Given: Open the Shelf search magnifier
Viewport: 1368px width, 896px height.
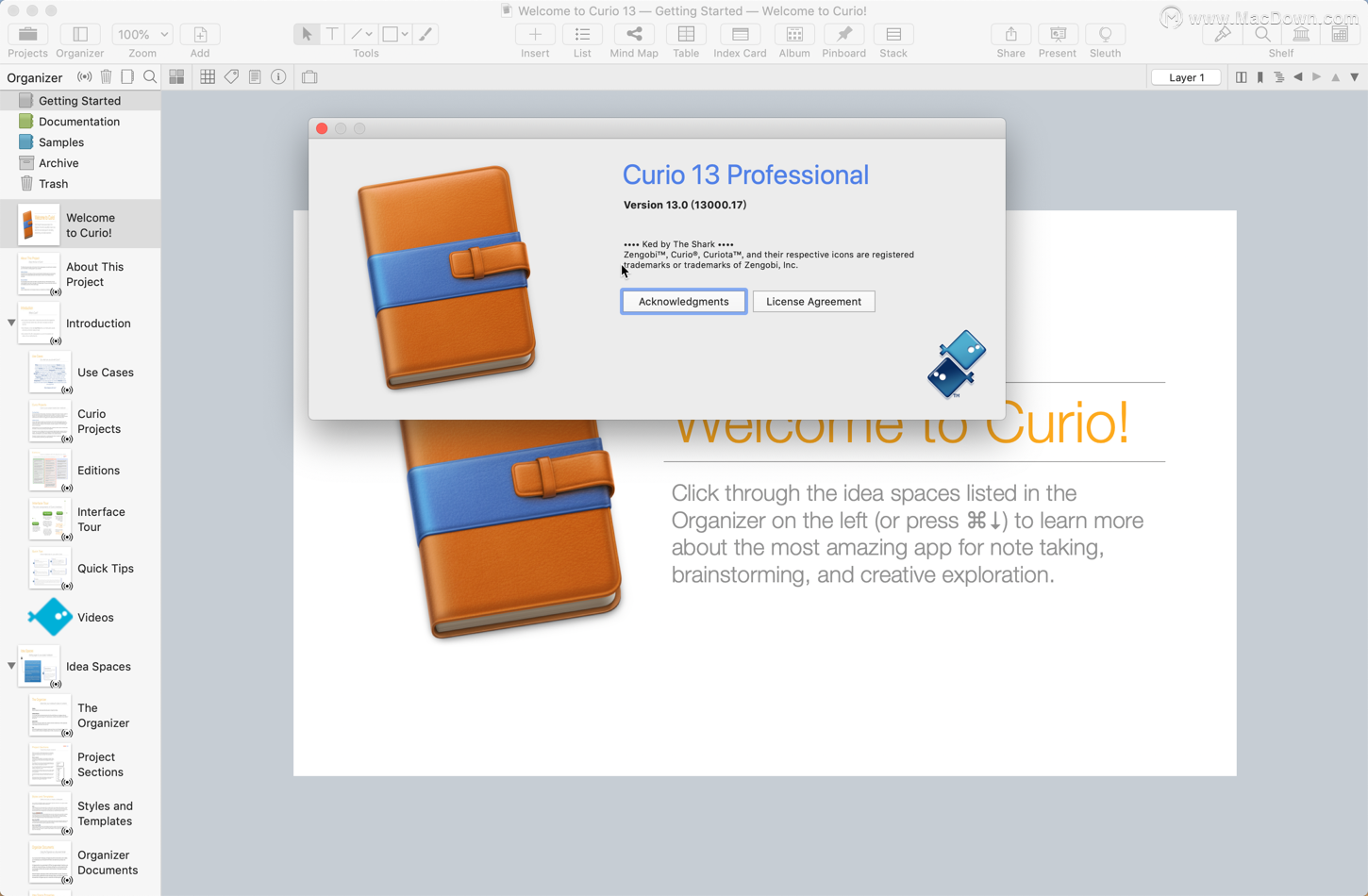Looking at the screenshot, I should (1261, 35).
